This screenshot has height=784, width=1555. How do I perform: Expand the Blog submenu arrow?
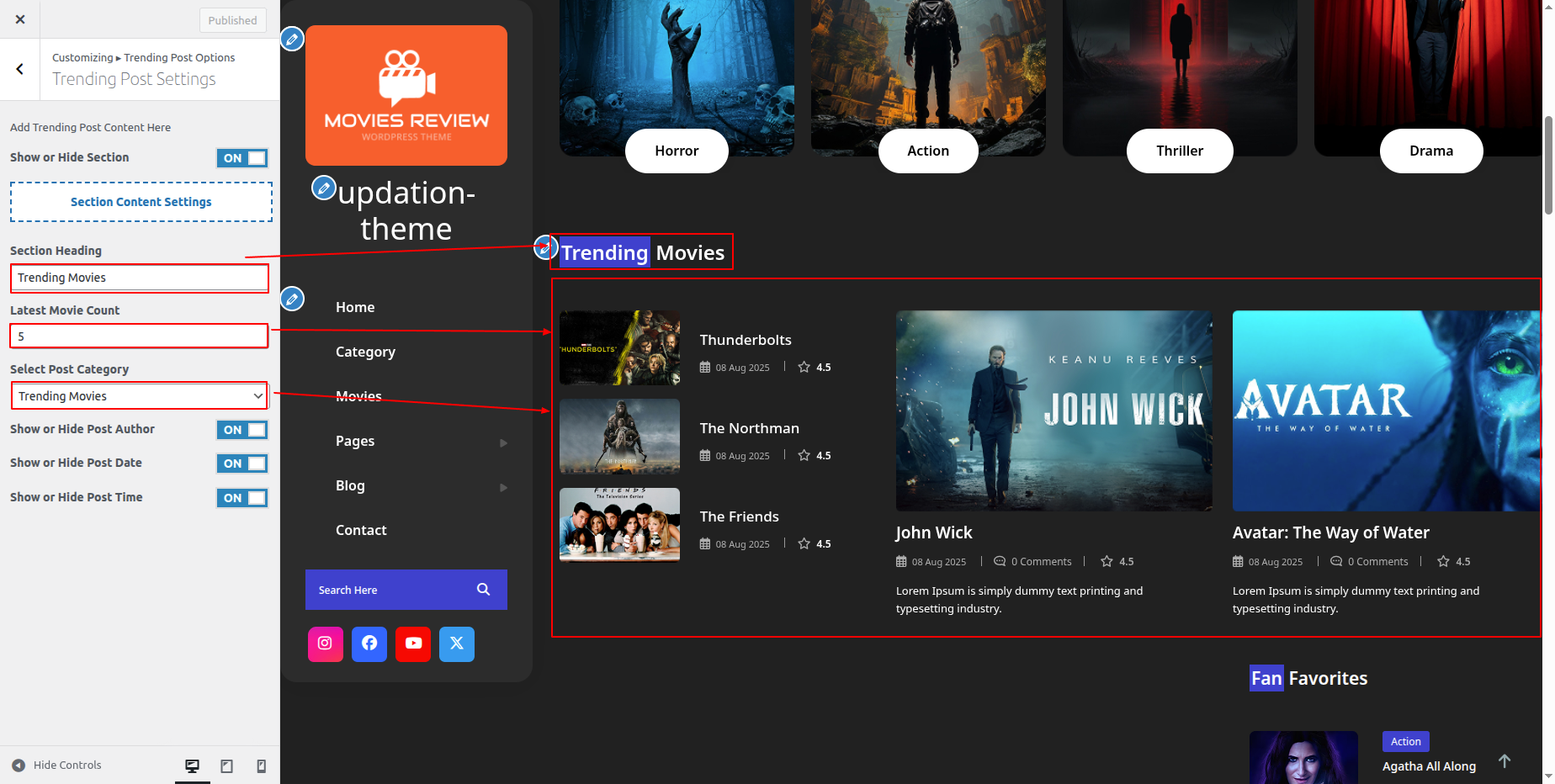(x=503, y=487)
